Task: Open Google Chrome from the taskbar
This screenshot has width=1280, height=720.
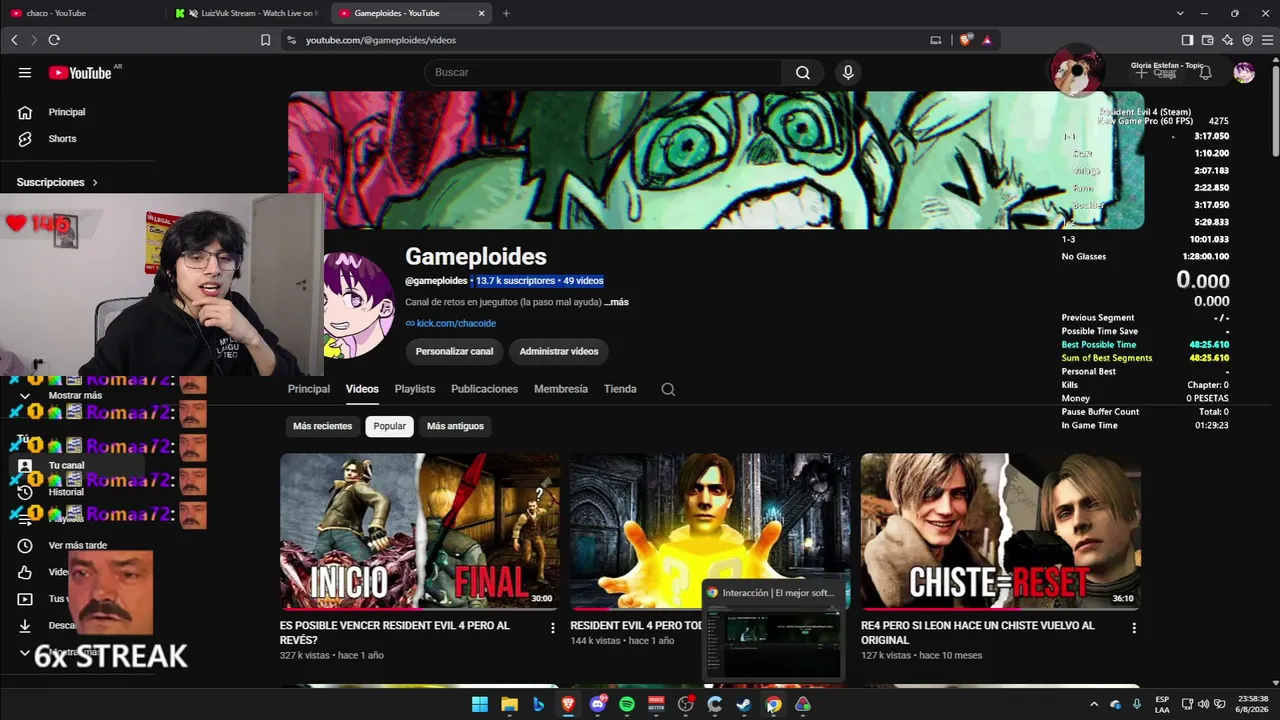Action: coord(773,704)
